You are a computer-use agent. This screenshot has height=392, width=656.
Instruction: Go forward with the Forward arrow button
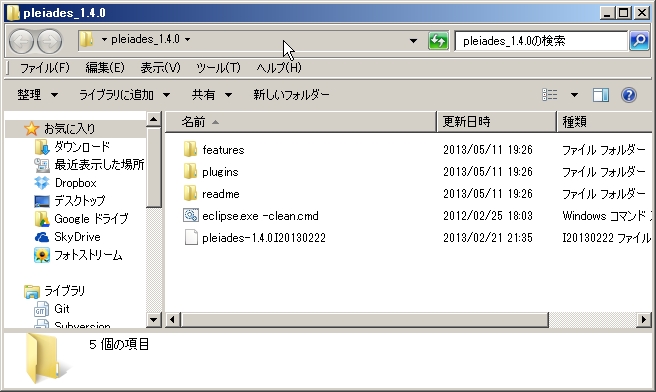point(49,41)
